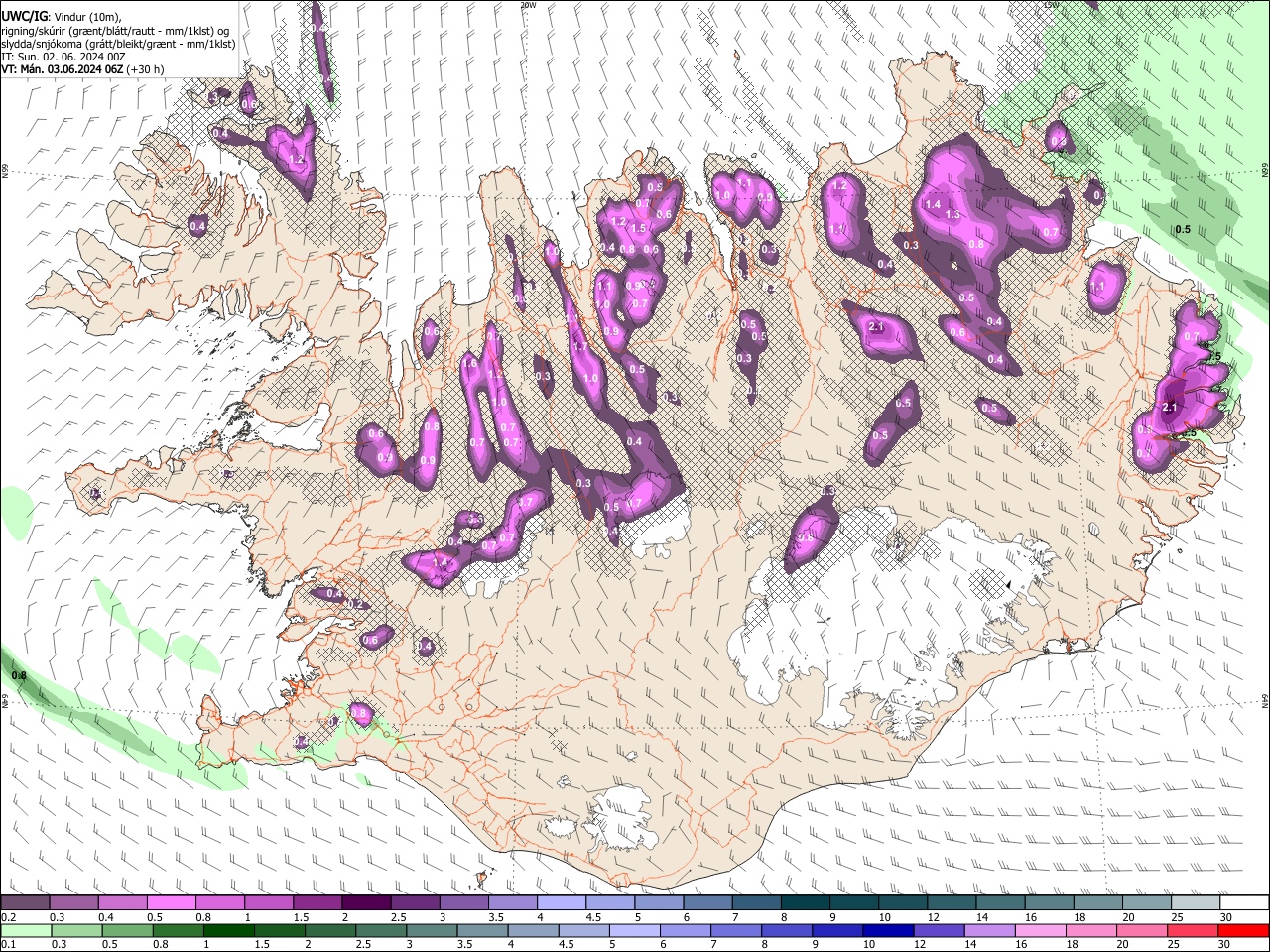Click the '1.2' value in the Westfjords cell
Image resolution: width=1270 pixels, height=952 pixels.
(296, 159)
